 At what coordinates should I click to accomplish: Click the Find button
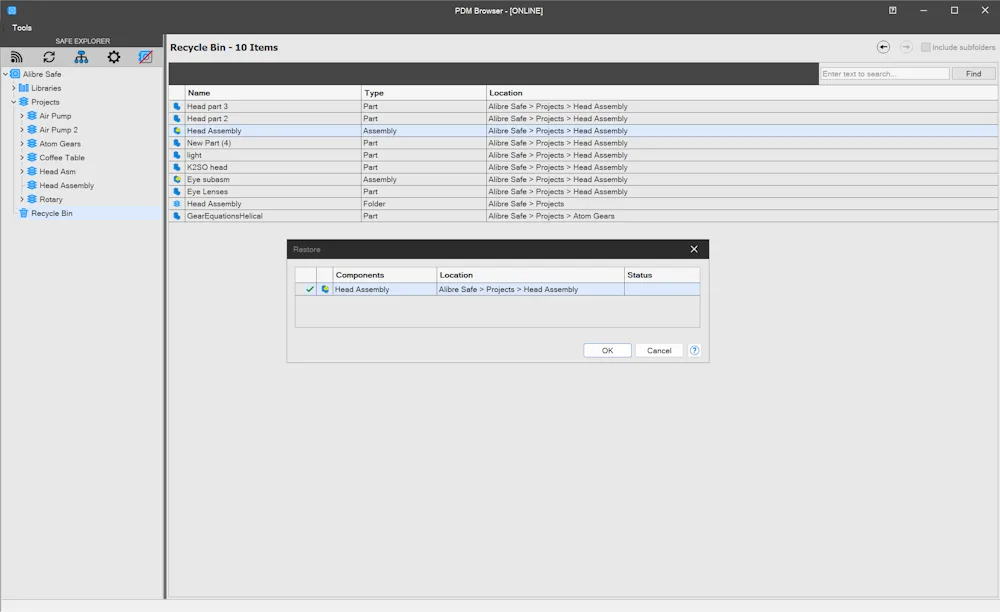(x=973, y=73)
